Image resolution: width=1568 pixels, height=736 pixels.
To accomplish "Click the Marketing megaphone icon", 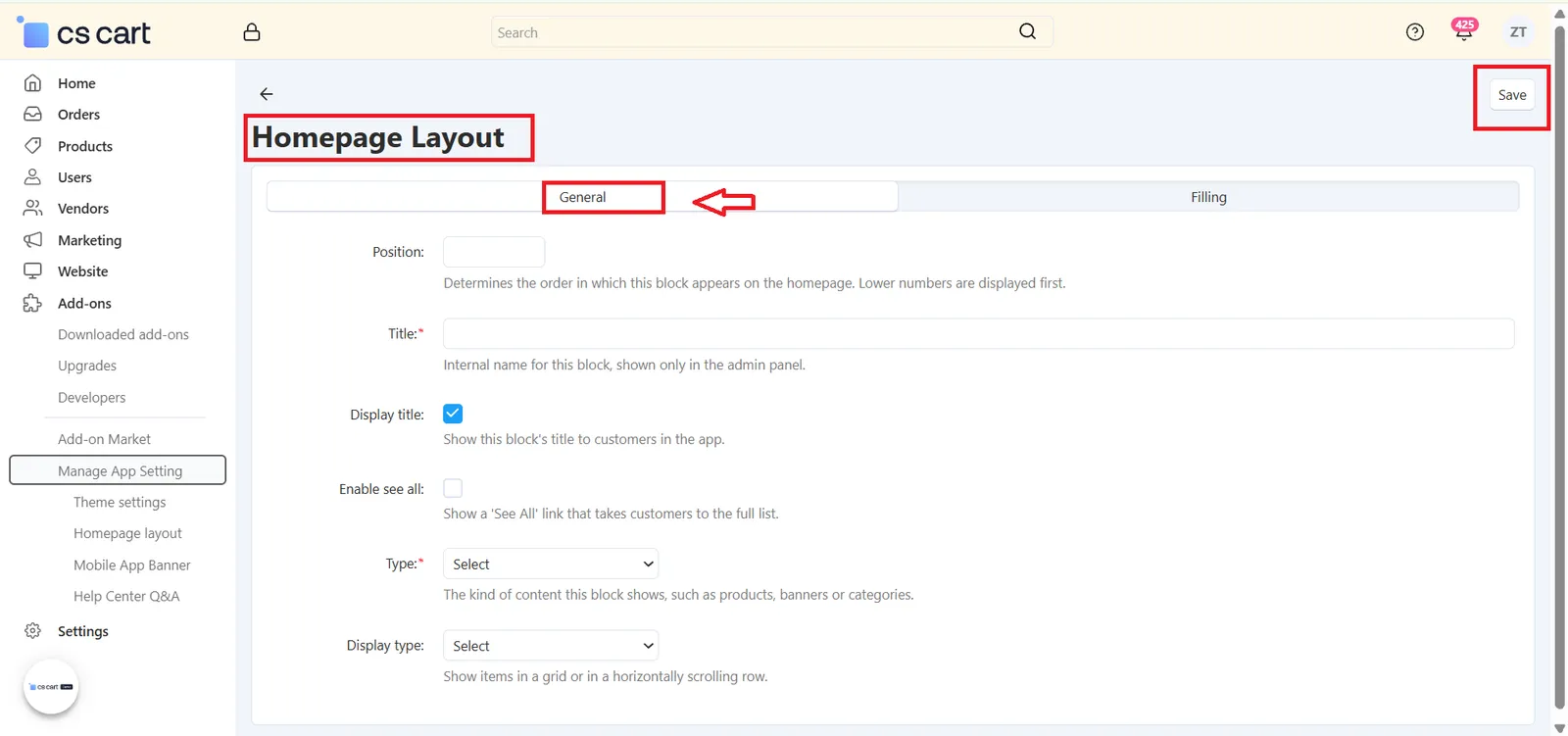I will [x=32, y=240].
